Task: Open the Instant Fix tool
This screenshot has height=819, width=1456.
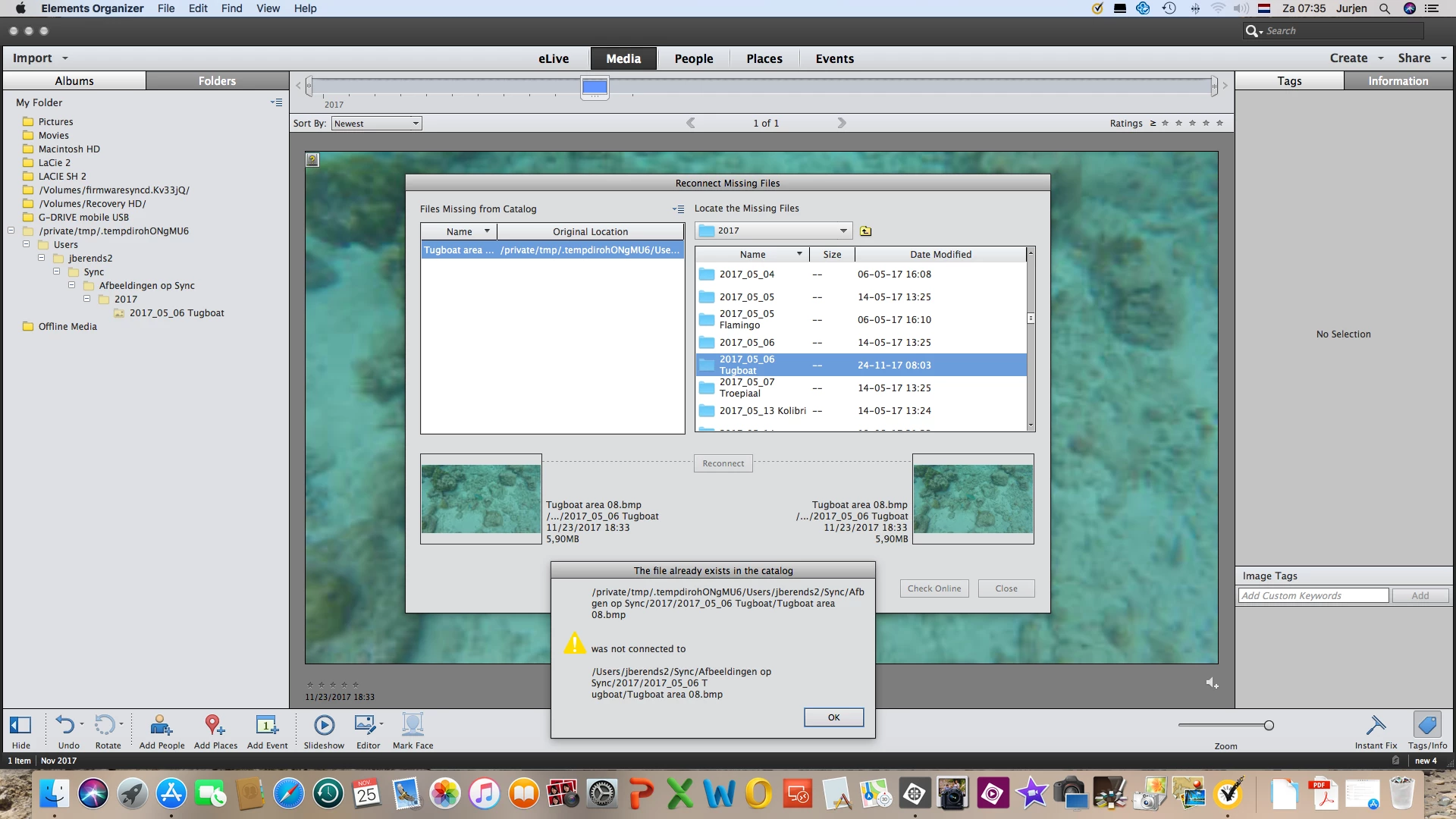Action: [1375, 726]
